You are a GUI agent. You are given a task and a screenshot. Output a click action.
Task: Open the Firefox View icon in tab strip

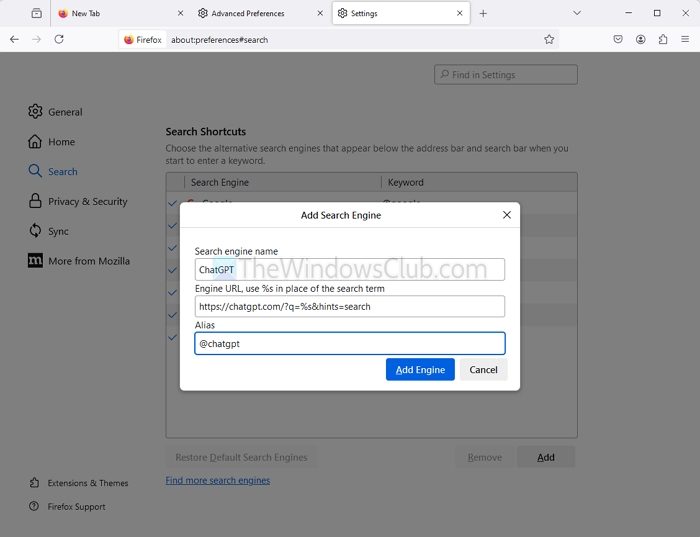pos(37,13)
